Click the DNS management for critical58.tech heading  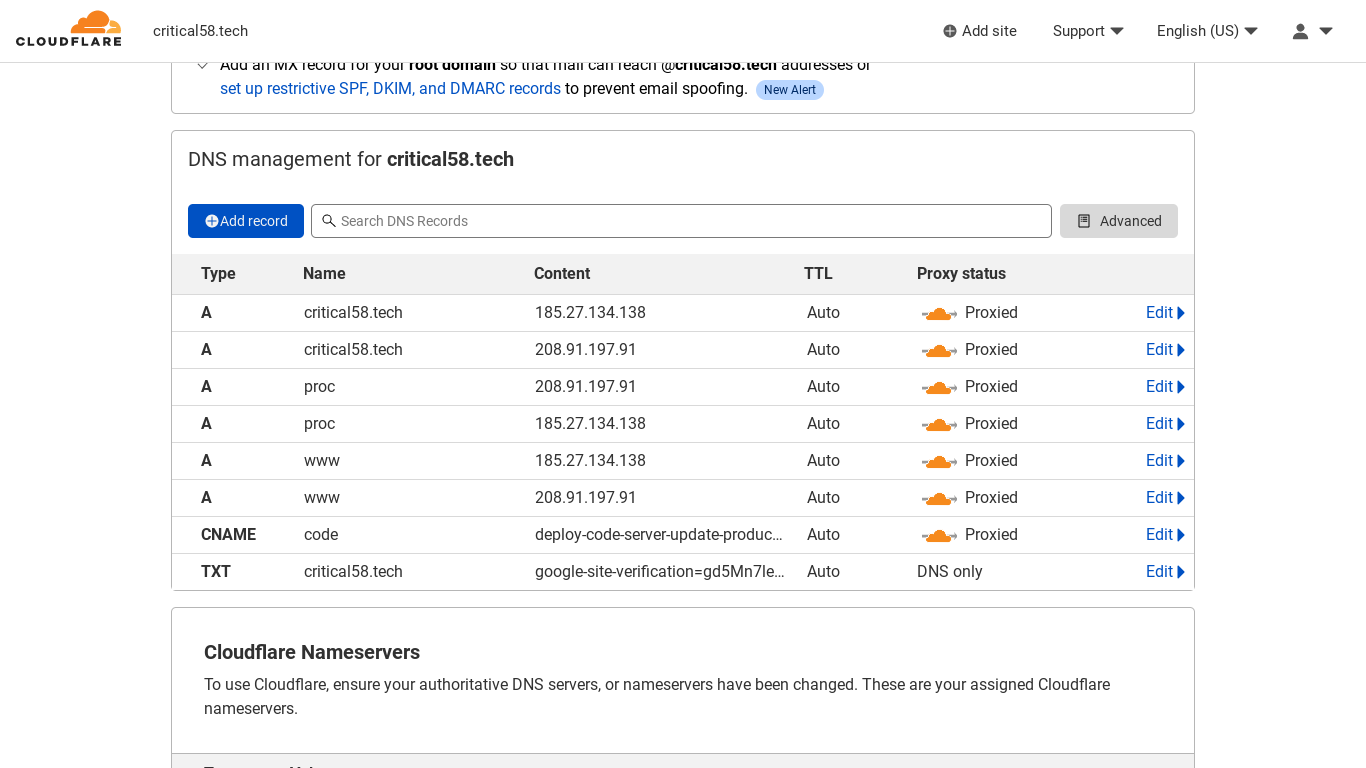pyautogui.click(x=351, y=159)
